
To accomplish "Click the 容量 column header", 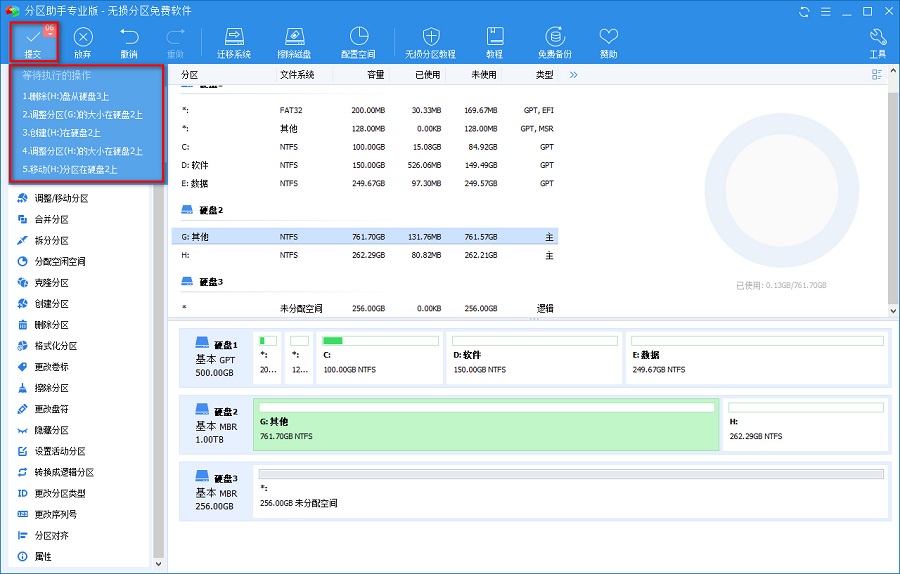I will 375,75.
